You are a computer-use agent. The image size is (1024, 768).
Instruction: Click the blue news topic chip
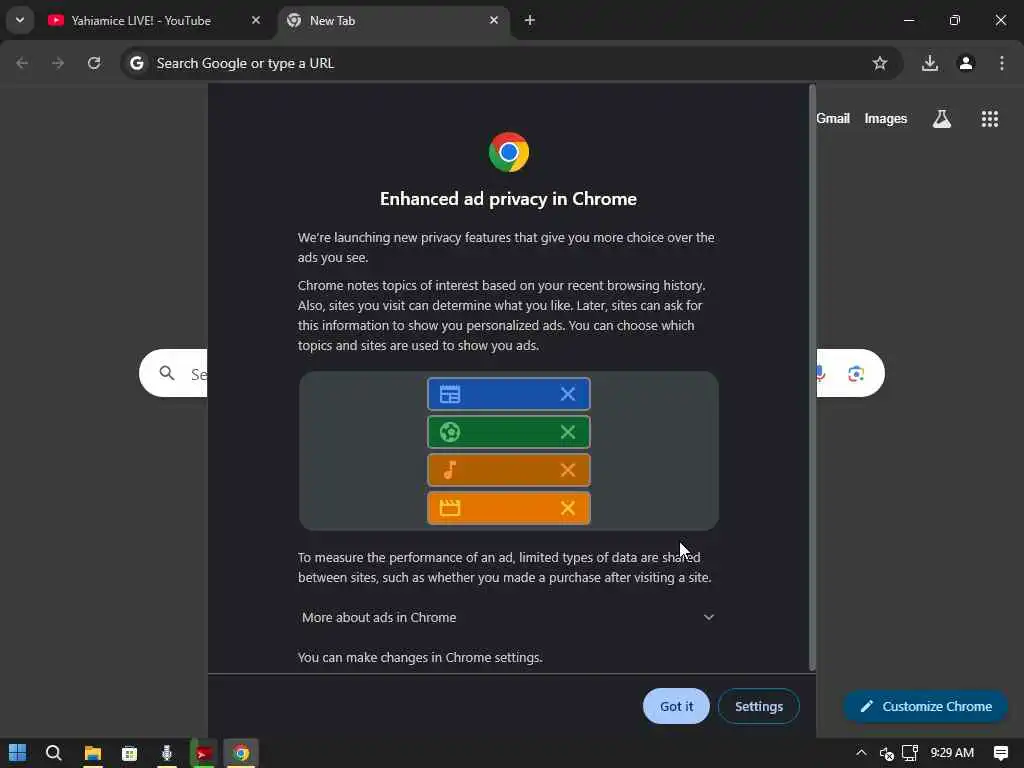point(508,394)
